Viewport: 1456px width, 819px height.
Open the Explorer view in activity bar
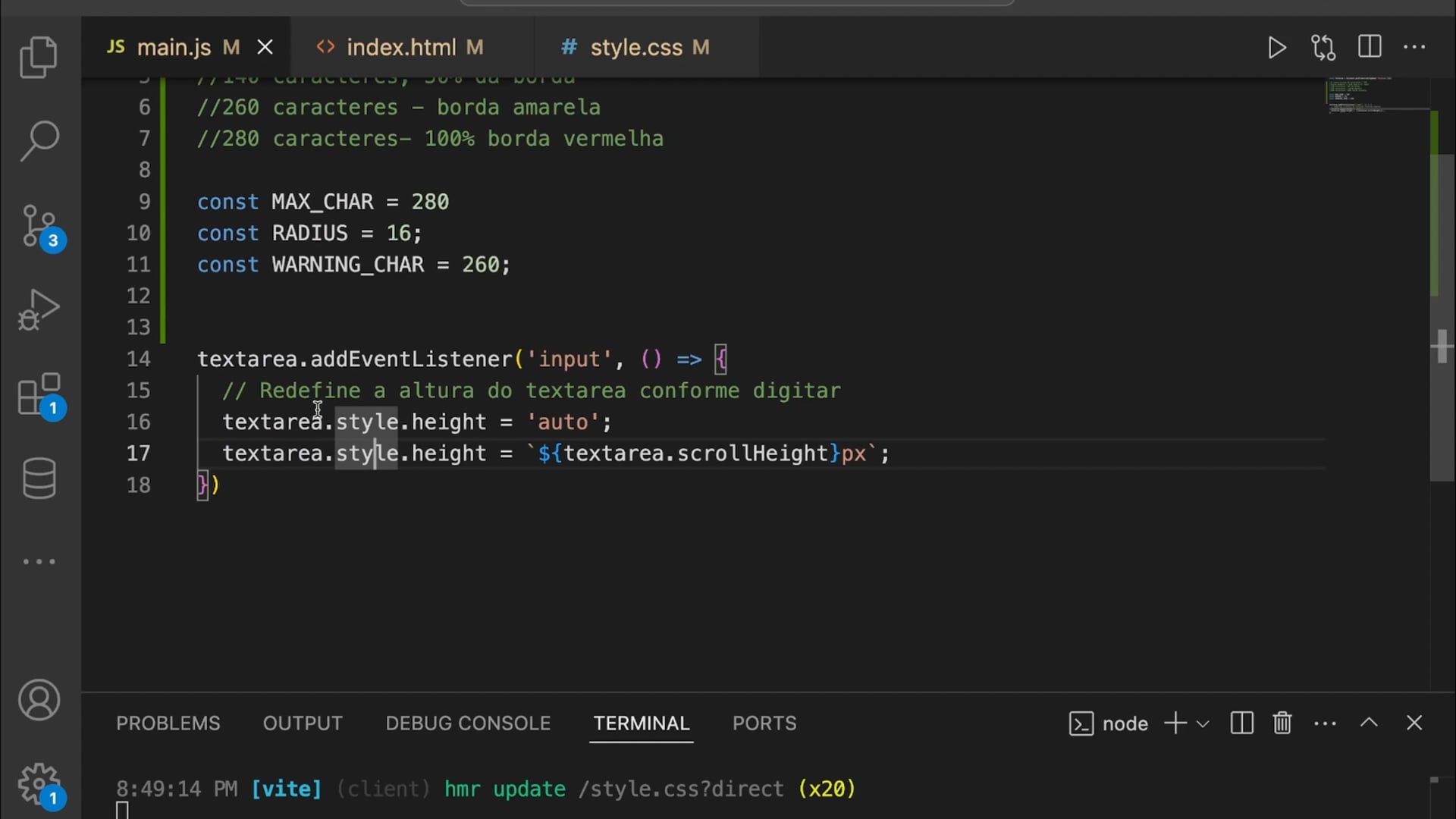pyautogui.click(x=39, y=57)
